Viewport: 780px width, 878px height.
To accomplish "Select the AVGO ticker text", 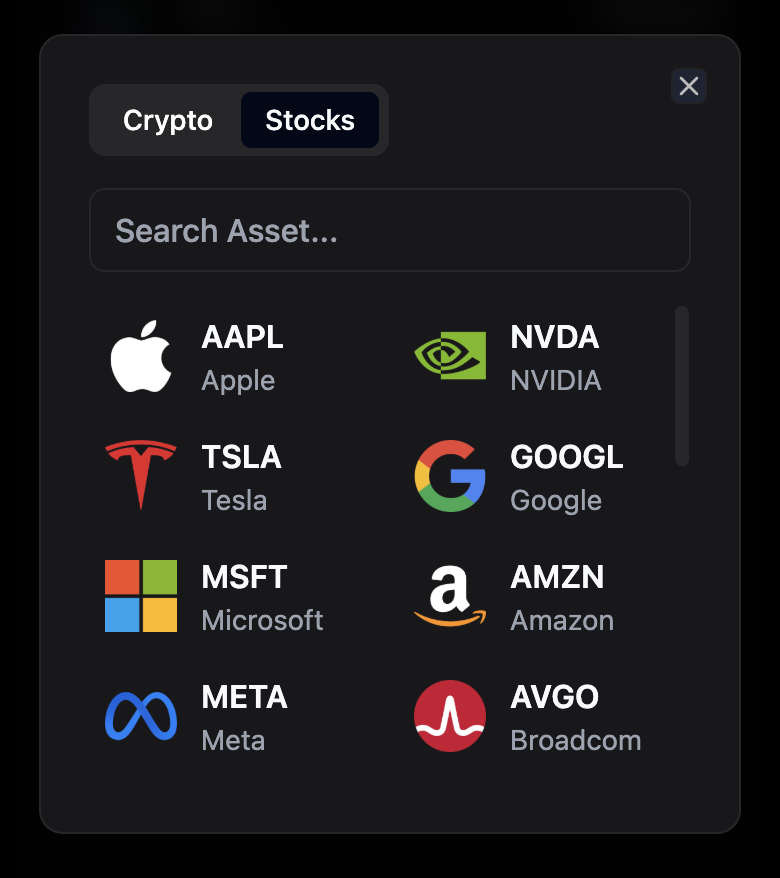I will tap(554, 697).
